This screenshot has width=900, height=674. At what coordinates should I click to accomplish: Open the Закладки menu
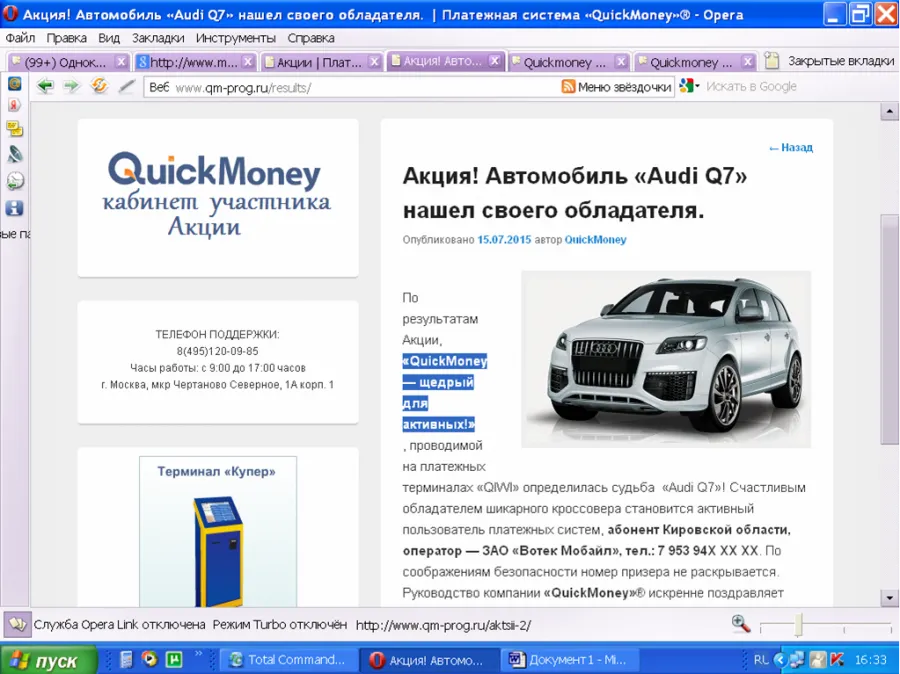158,38
